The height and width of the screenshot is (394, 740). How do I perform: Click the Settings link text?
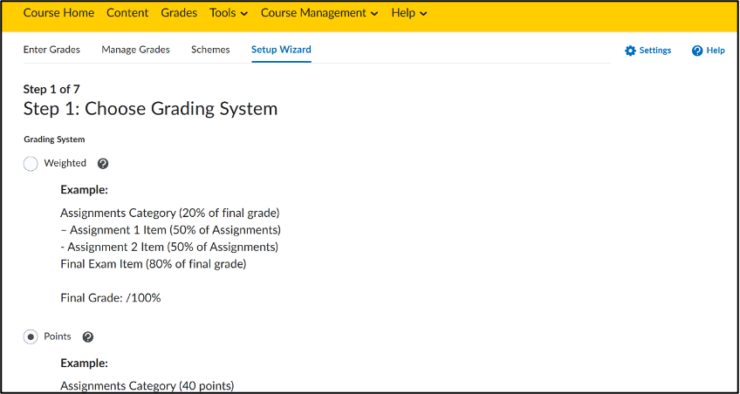655,50
